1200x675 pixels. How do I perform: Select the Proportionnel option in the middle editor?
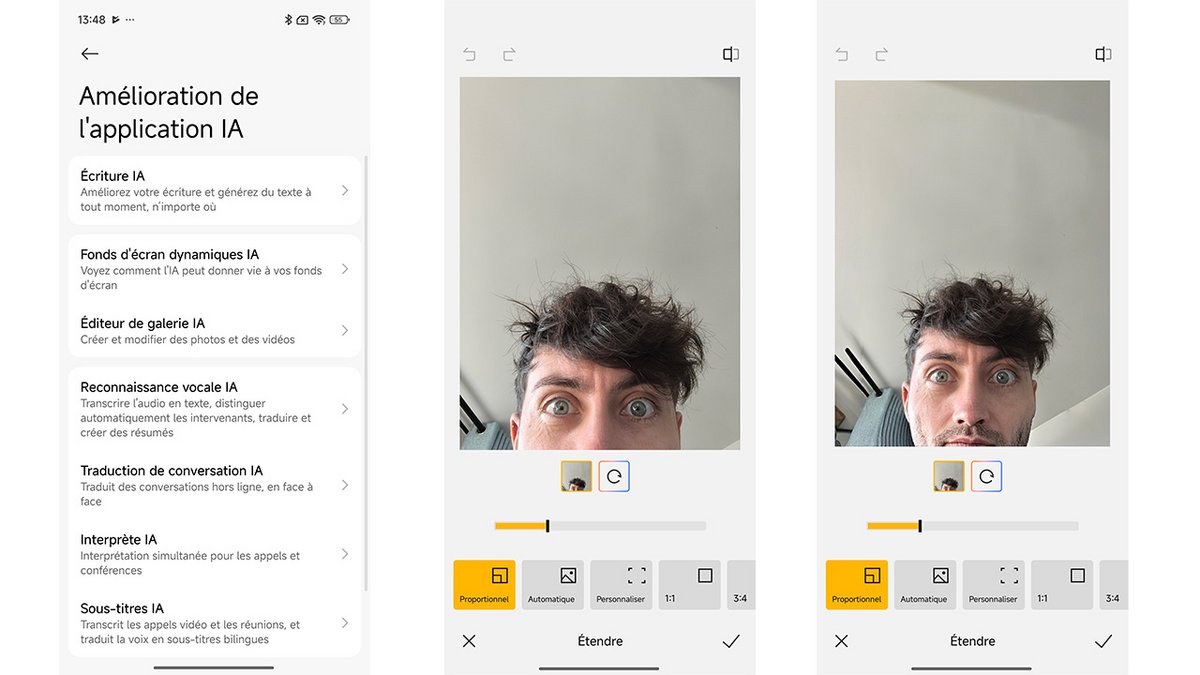484,585
